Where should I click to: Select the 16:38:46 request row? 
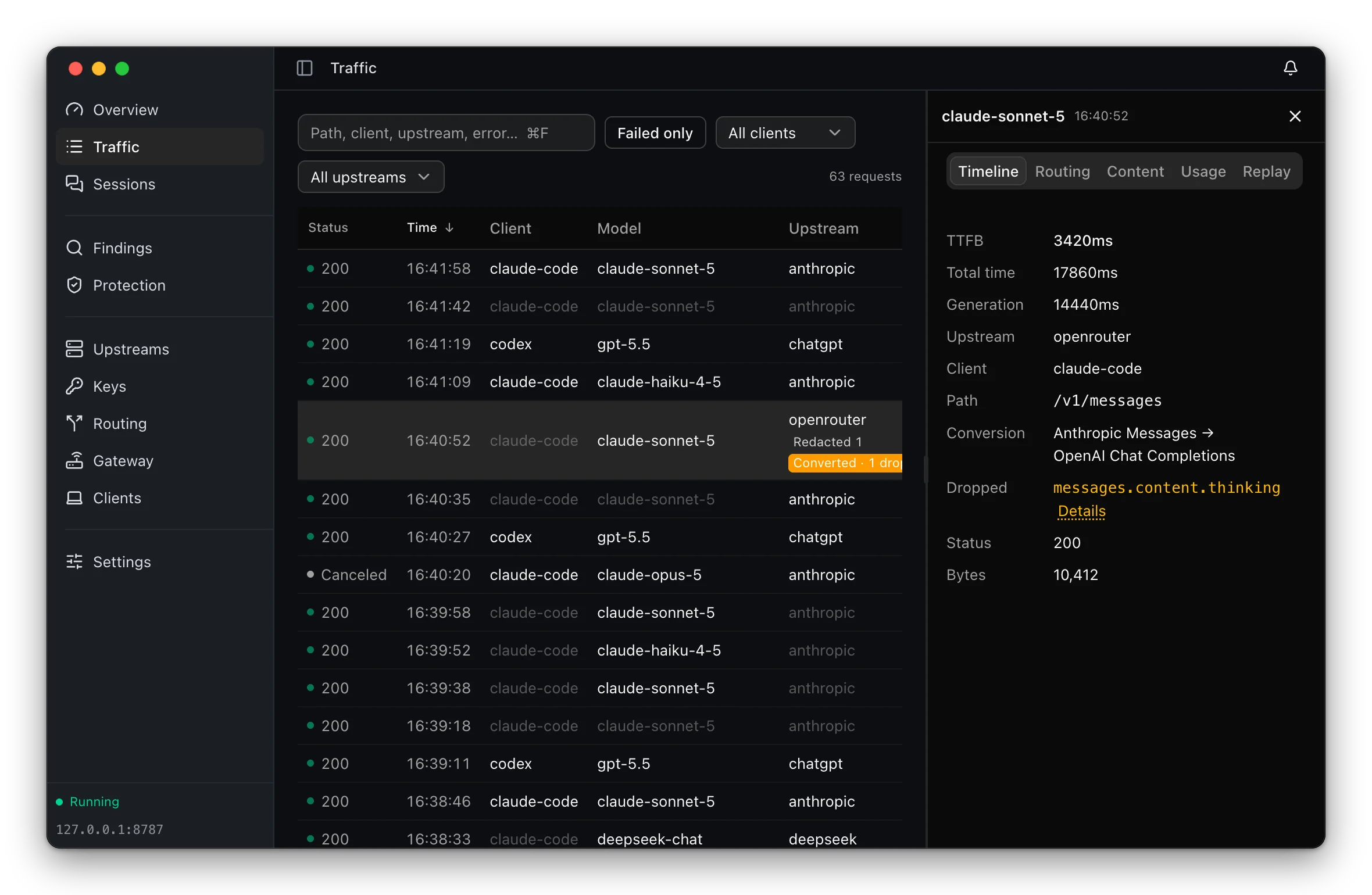click(x=600, y=801)
